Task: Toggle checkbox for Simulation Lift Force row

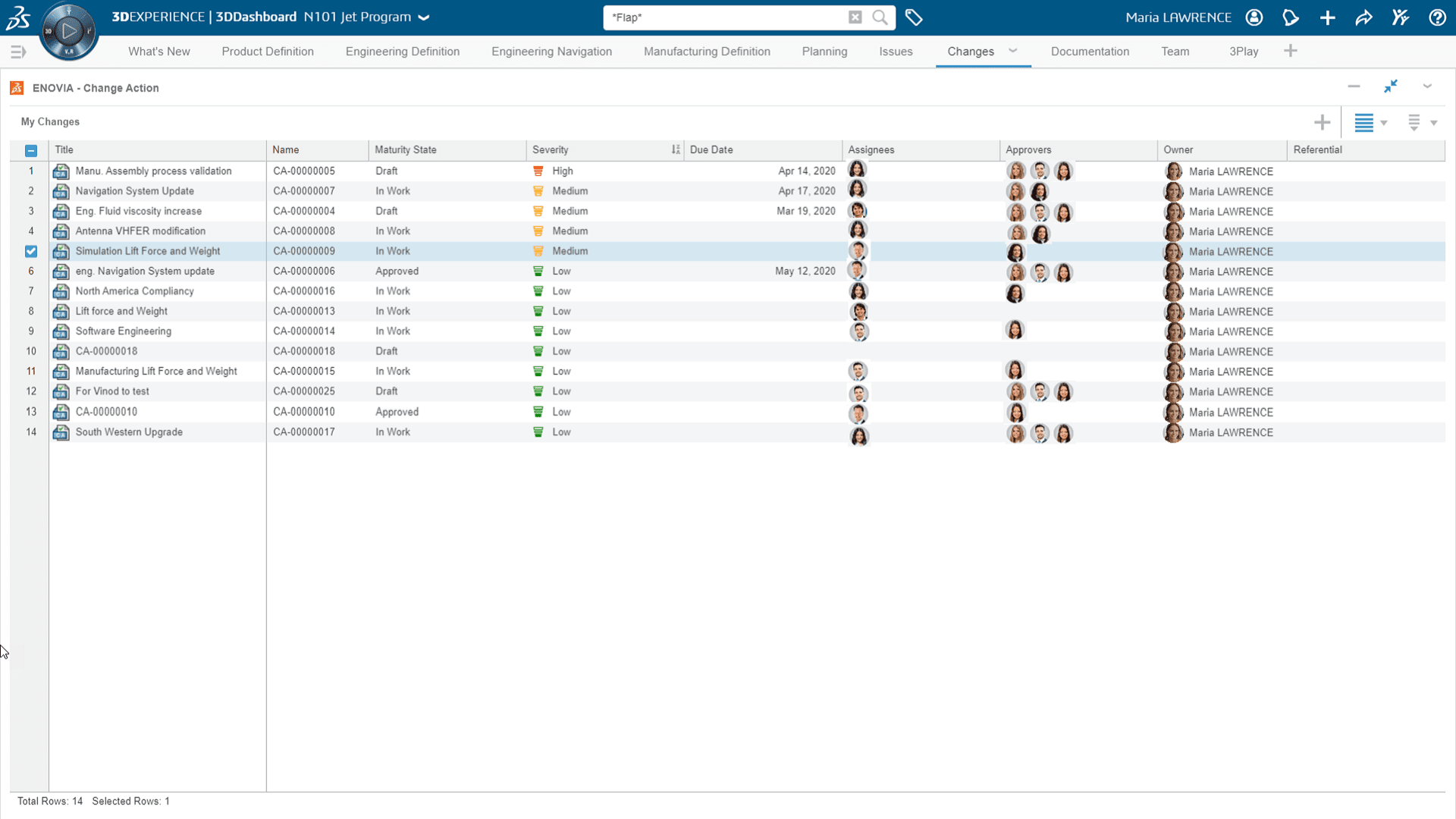Action: pyautogui.click(x=30, y=251)
